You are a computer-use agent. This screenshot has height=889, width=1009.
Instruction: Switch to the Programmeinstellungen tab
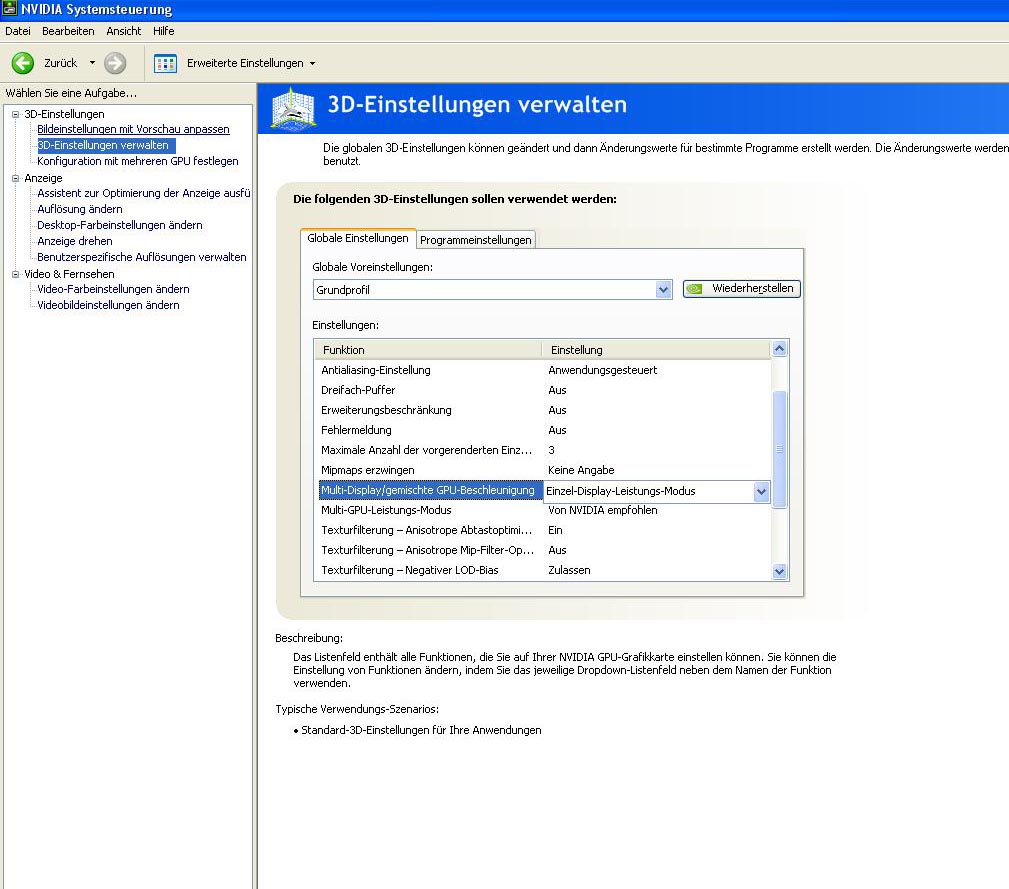click(x=476, y=240)
